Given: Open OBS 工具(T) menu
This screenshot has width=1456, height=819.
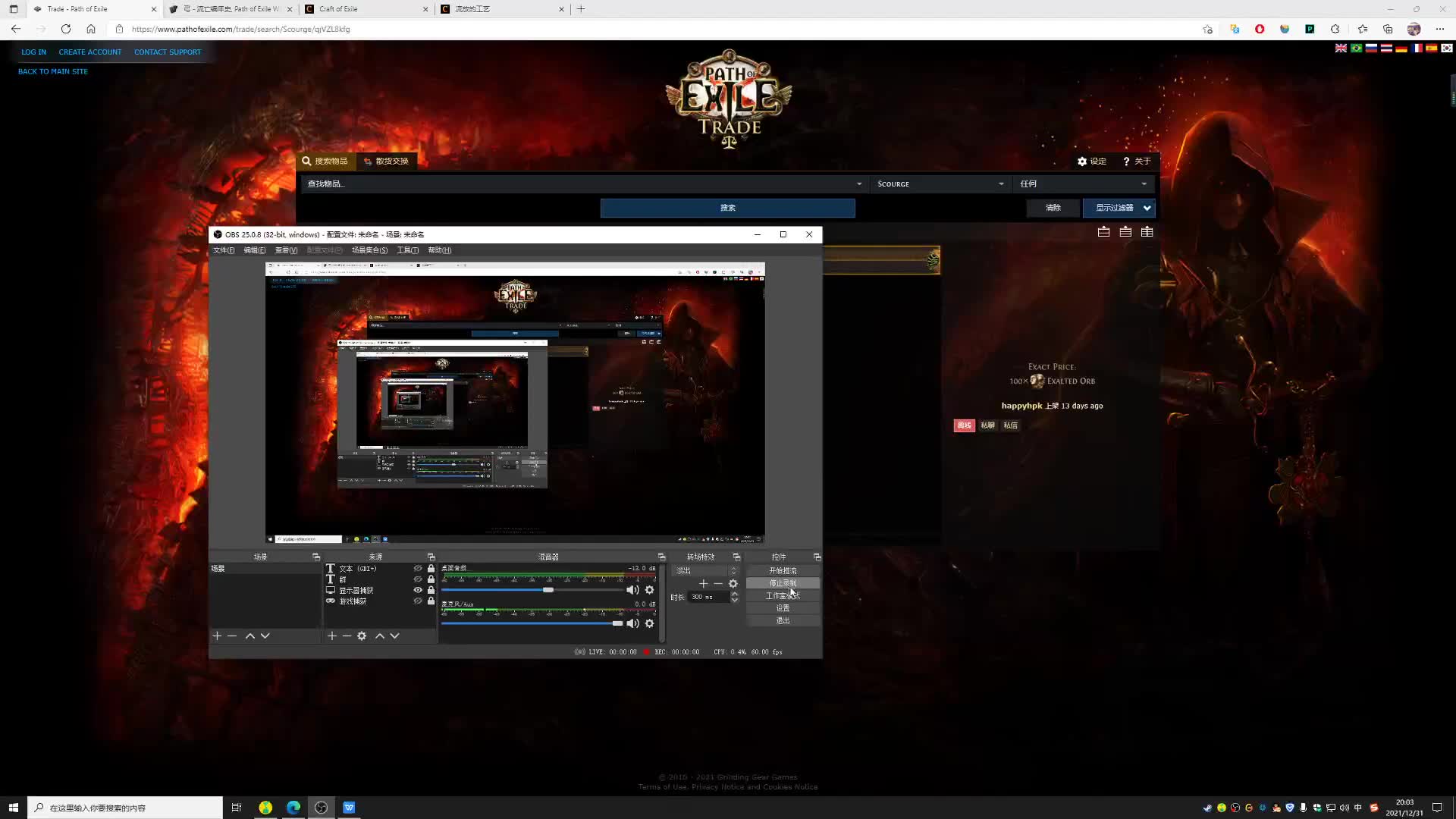Looking at the screenshot, I should pyautogui.click(x=407, y=250).
